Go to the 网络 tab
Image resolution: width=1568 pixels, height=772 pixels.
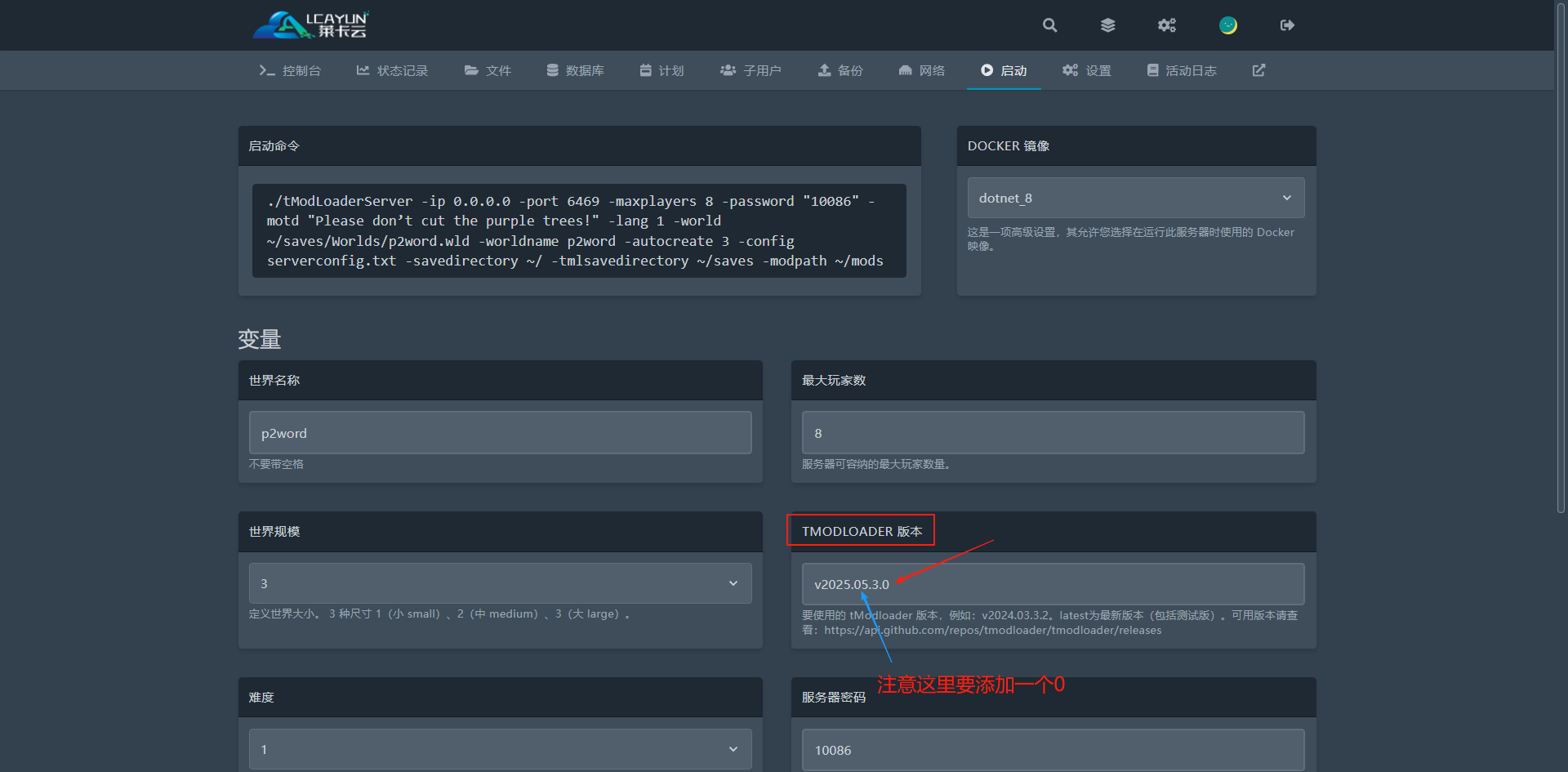[x=921, y=70]
